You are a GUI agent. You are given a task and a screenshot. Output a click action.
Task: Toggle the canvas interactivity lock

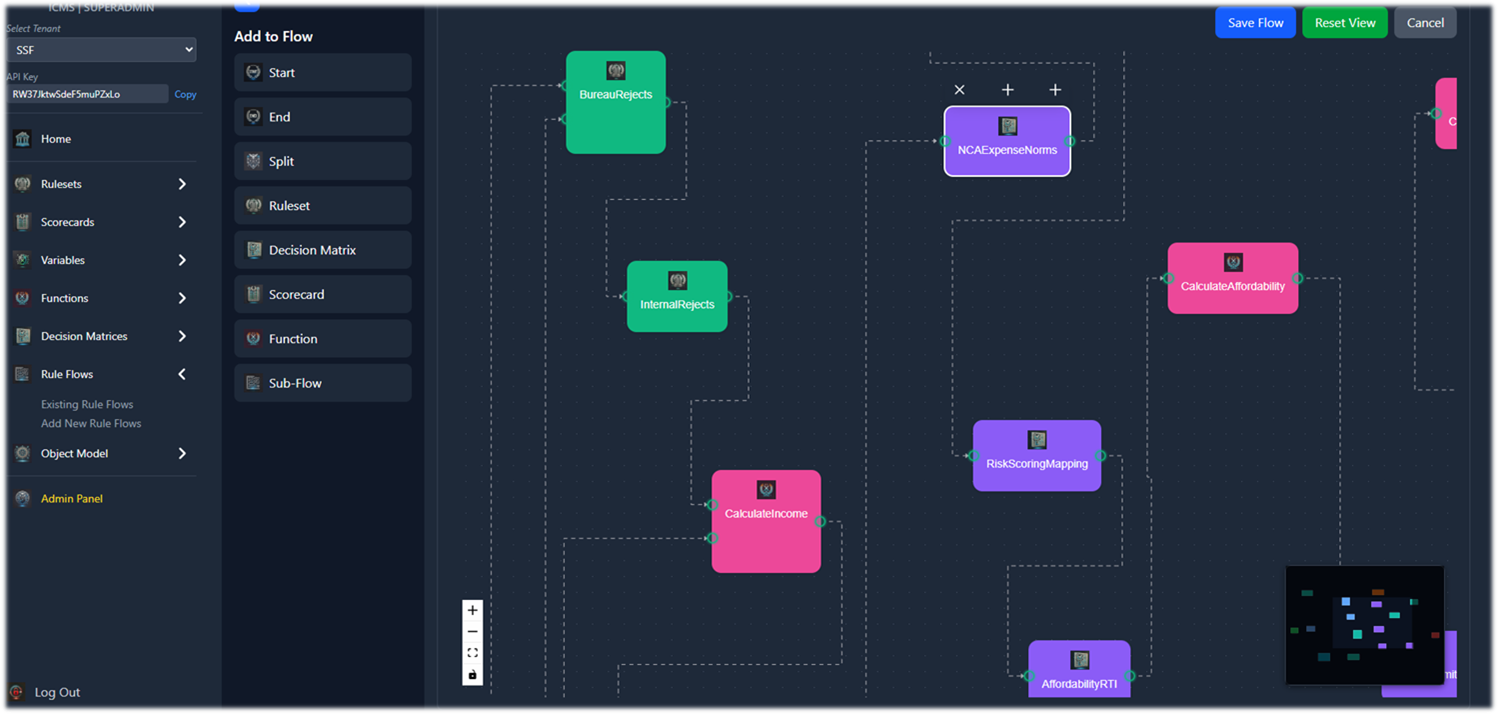(473, 675)
